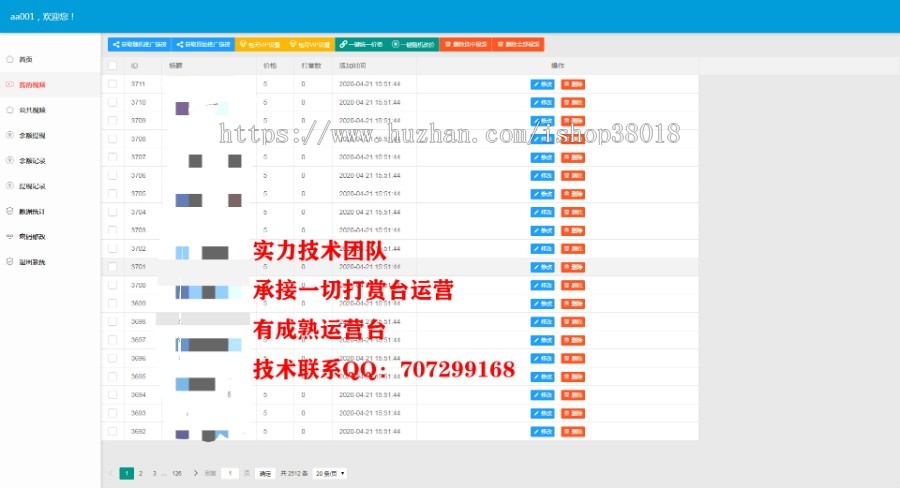Screen dimensions: 900x488
Task: Jump to last page 126 in pagination
Action: point(177,473)
